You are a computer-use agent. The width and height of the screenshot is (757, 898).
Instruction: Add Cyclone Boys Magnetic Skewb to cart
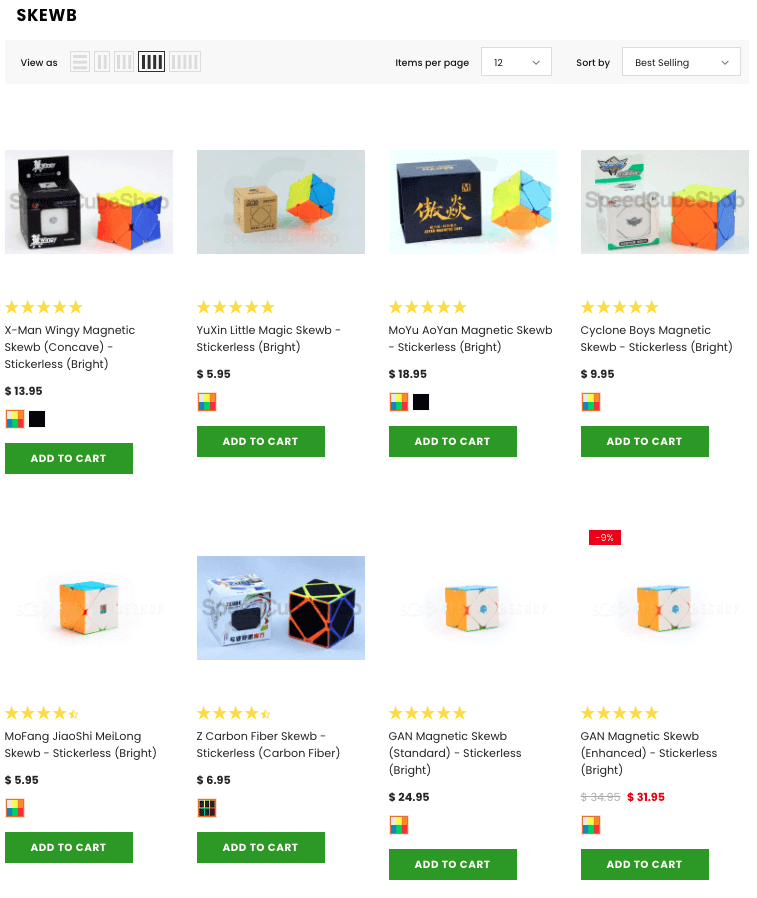pos(644,442)
